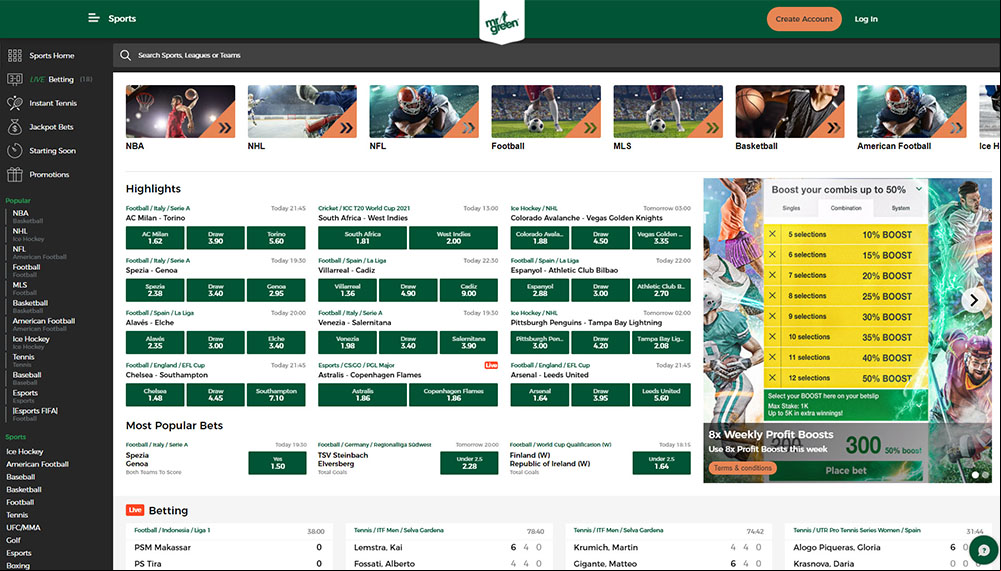
Task: Remove the 12 selections boost row
Action: (772, 377)
